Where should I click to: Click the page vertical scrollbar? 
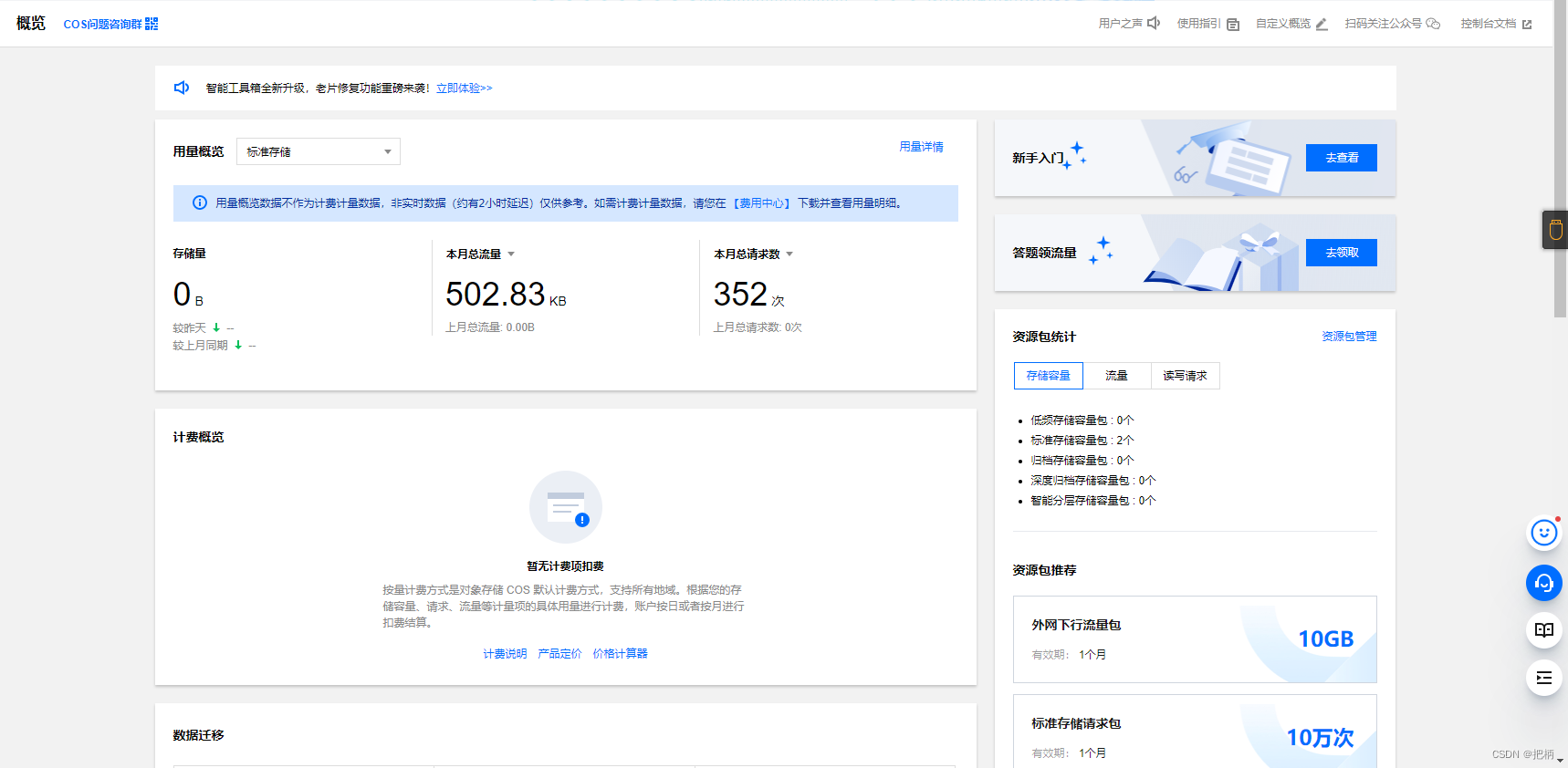tap(1561, 159)
